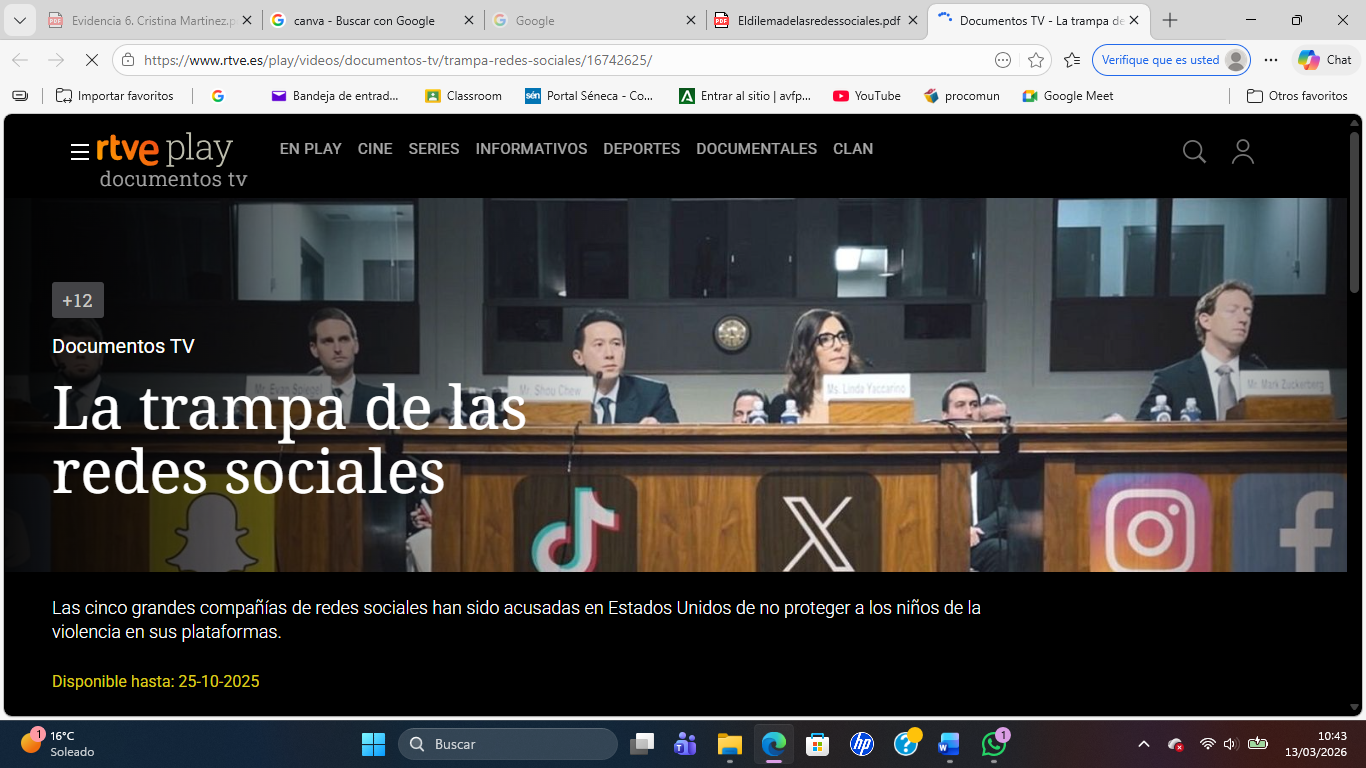
Task: Open the Copilot Chat button
Action: point(1325,60)
